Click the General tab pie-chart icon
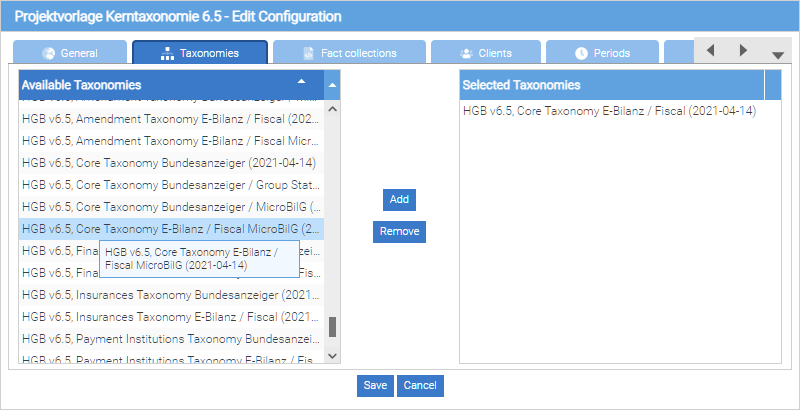Screen dimensions: 800x410 (49, 53)
